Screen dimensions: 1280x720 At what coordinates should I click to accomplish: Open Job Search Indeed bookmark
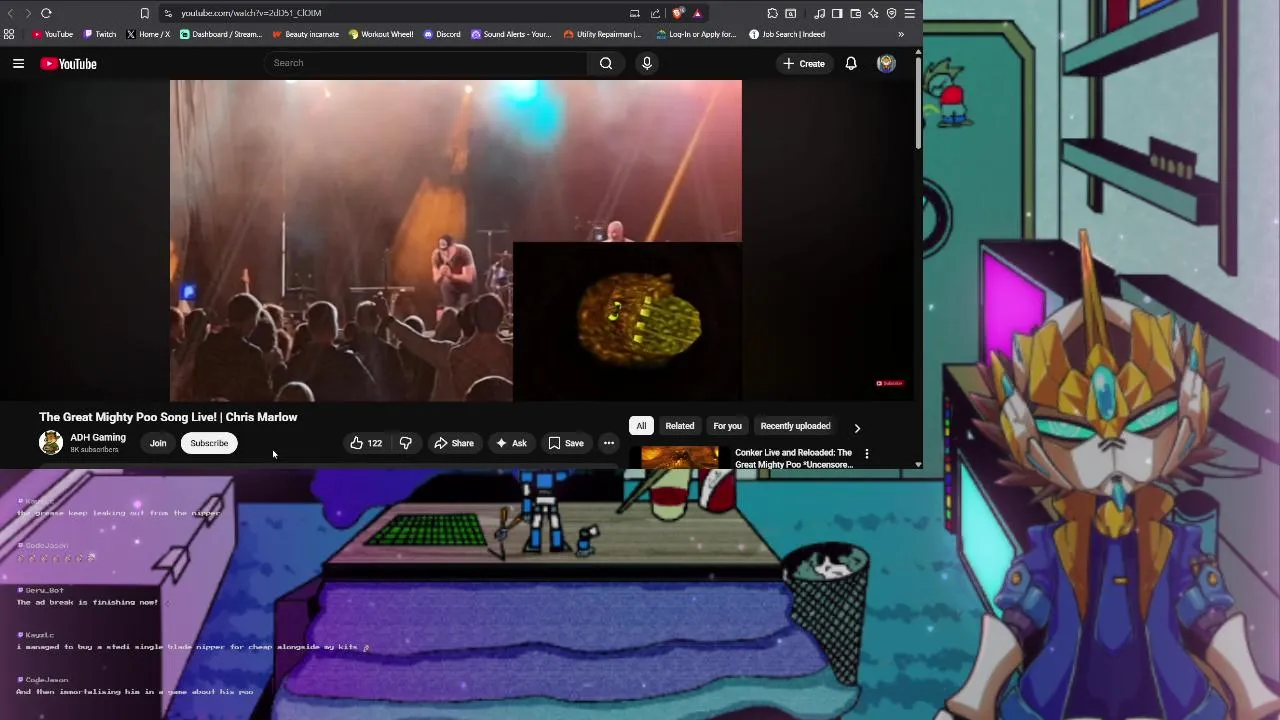(787, 34)
